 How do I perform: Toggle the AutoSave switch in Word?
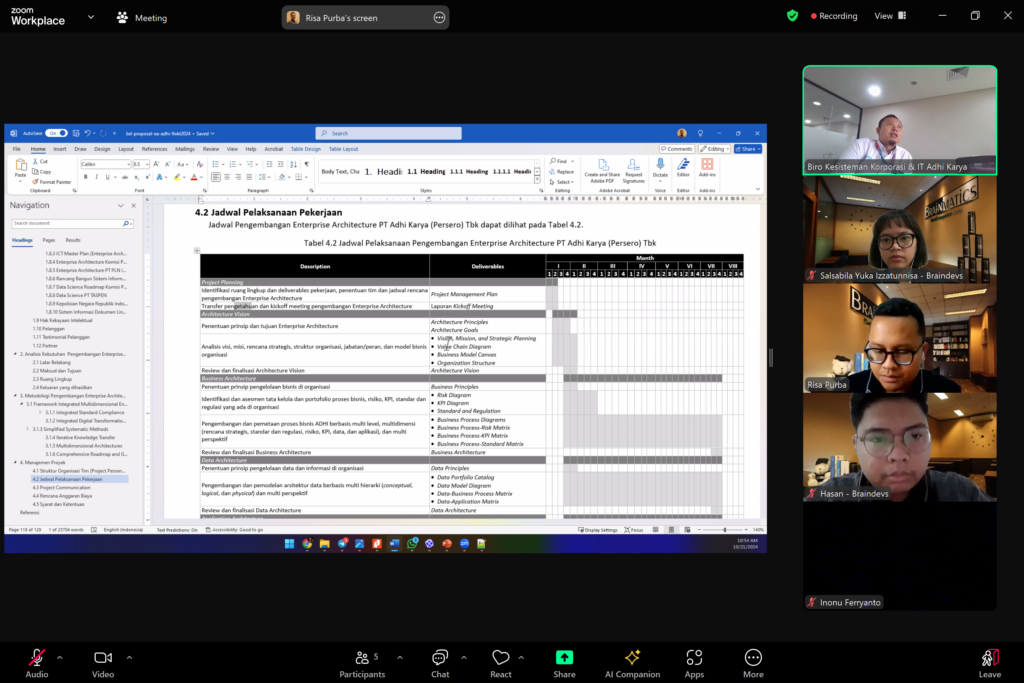click(x=57, y=133)
